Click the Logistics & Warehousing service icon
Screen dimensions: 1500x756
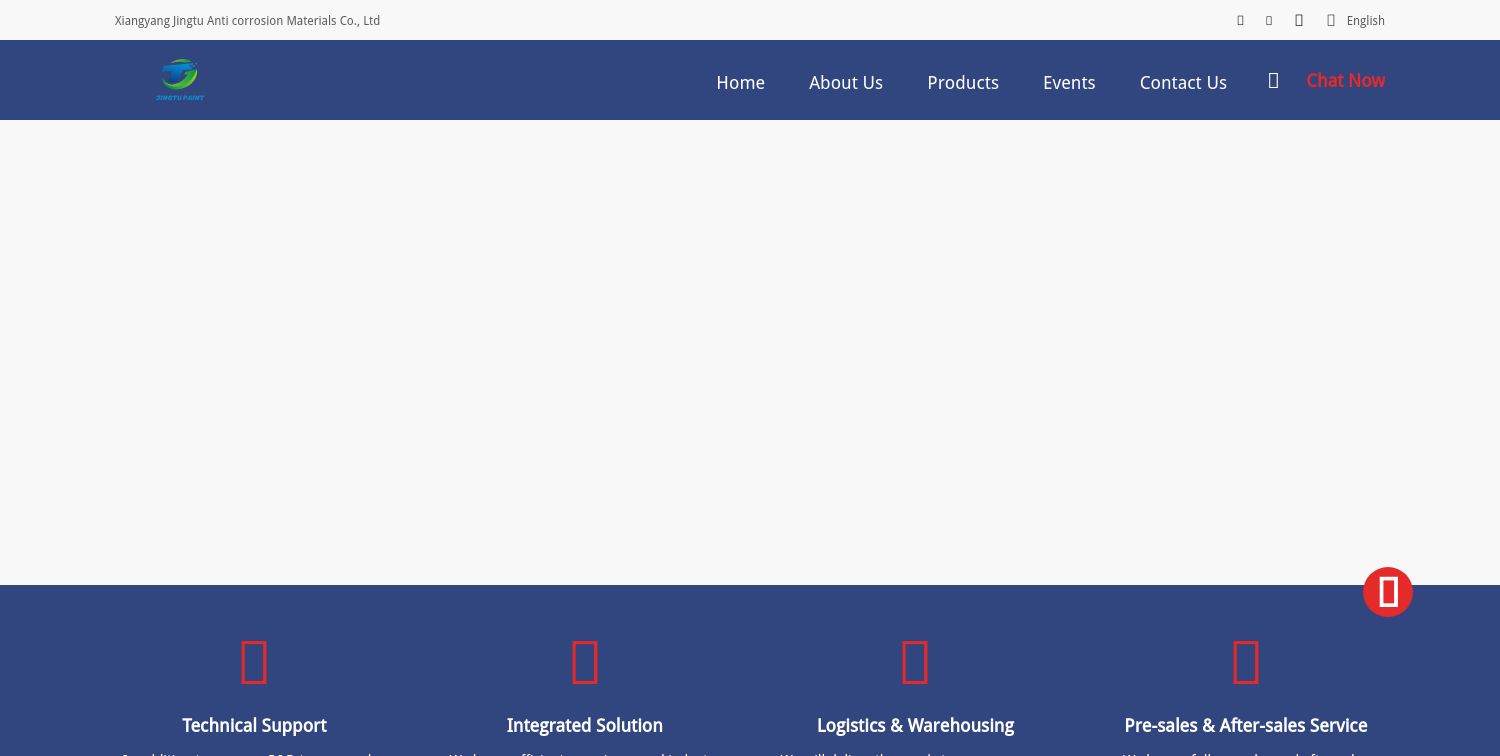(x=914, y=662)
